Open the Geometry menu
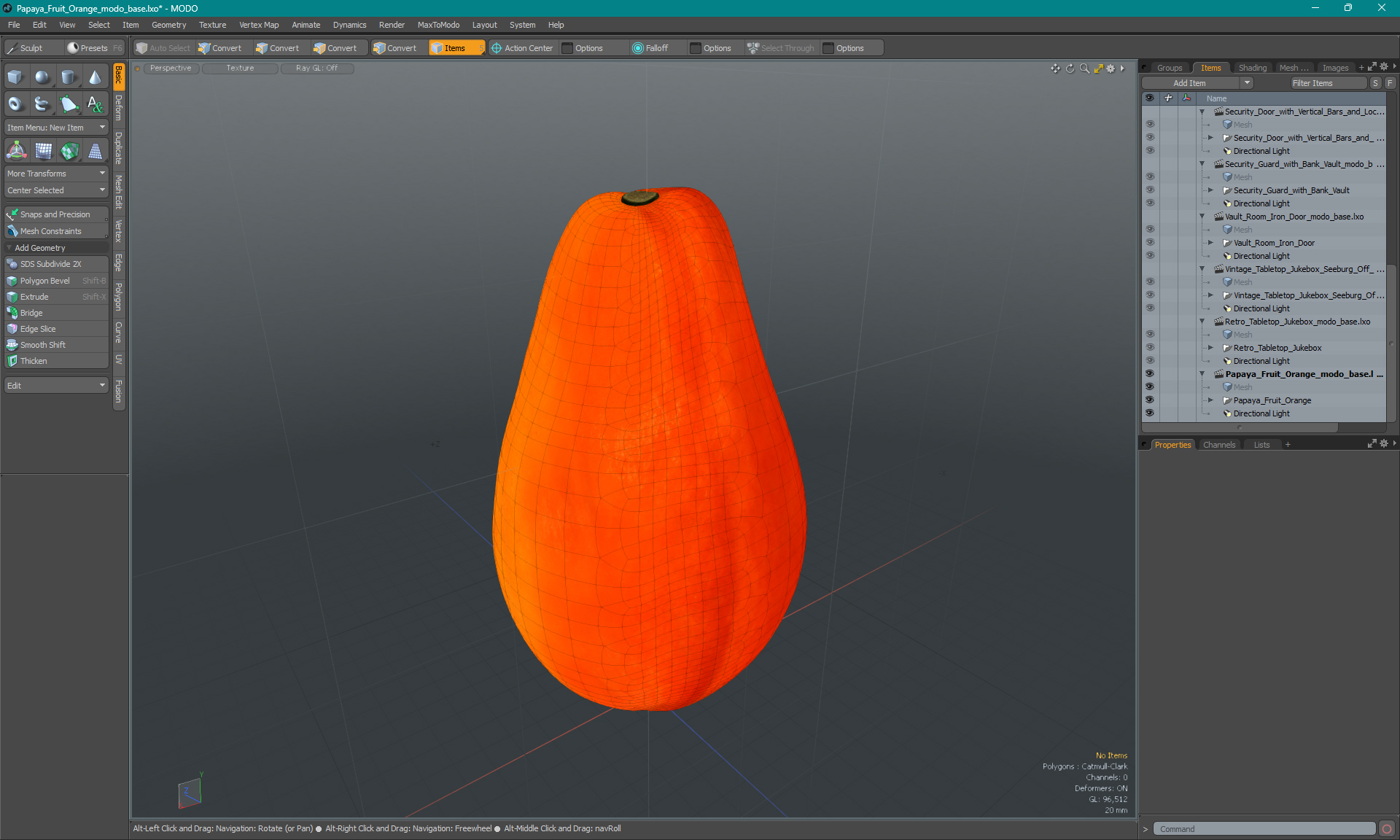The image size is (1400, 840). (x=168, y=25)
